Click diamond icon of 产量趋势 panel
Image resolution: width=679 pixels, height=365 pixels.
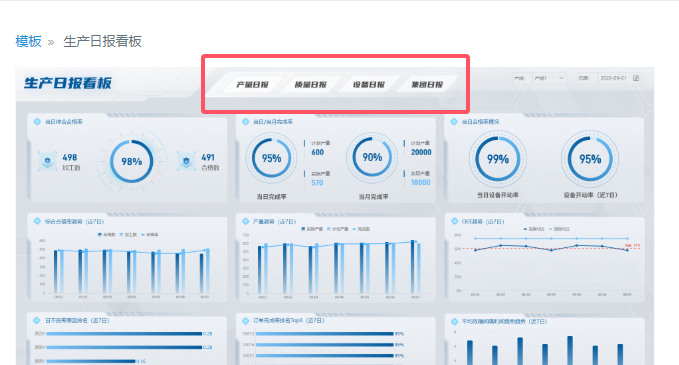(x=246, y=221)
